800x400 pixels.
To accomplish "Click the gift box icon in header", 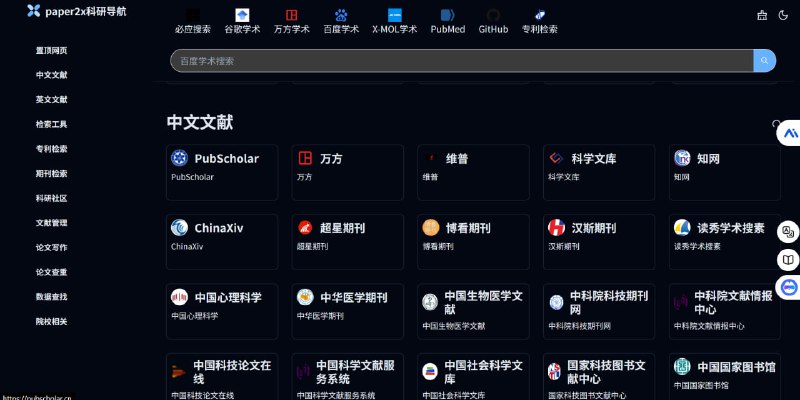I will tap(762, 15).
